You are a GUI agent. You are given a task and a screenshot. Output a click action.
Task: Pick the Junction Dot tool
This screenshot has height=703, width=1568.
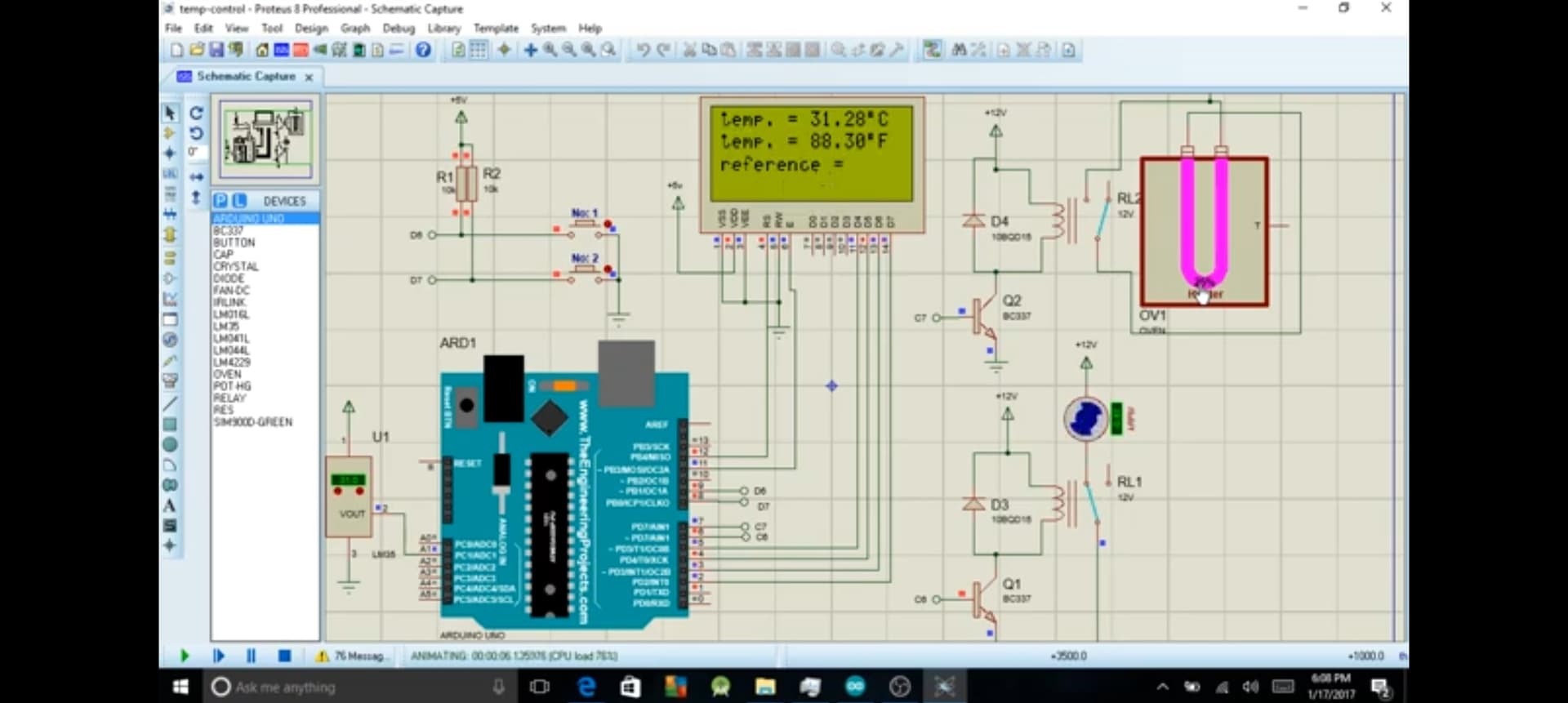[x=170, y=153]
